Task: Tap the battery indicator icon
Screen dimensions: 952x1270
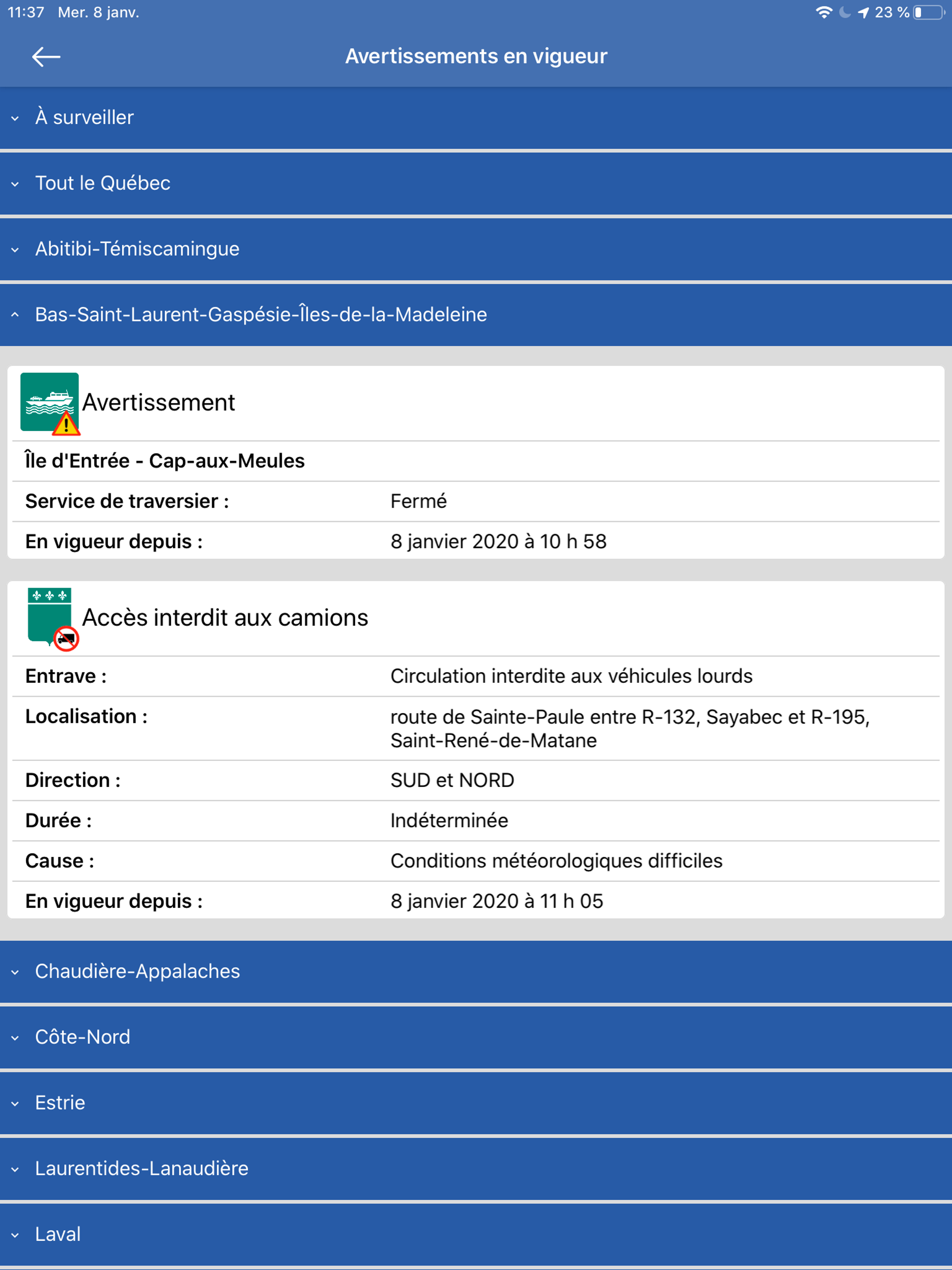Action: [x=928, y=13]
